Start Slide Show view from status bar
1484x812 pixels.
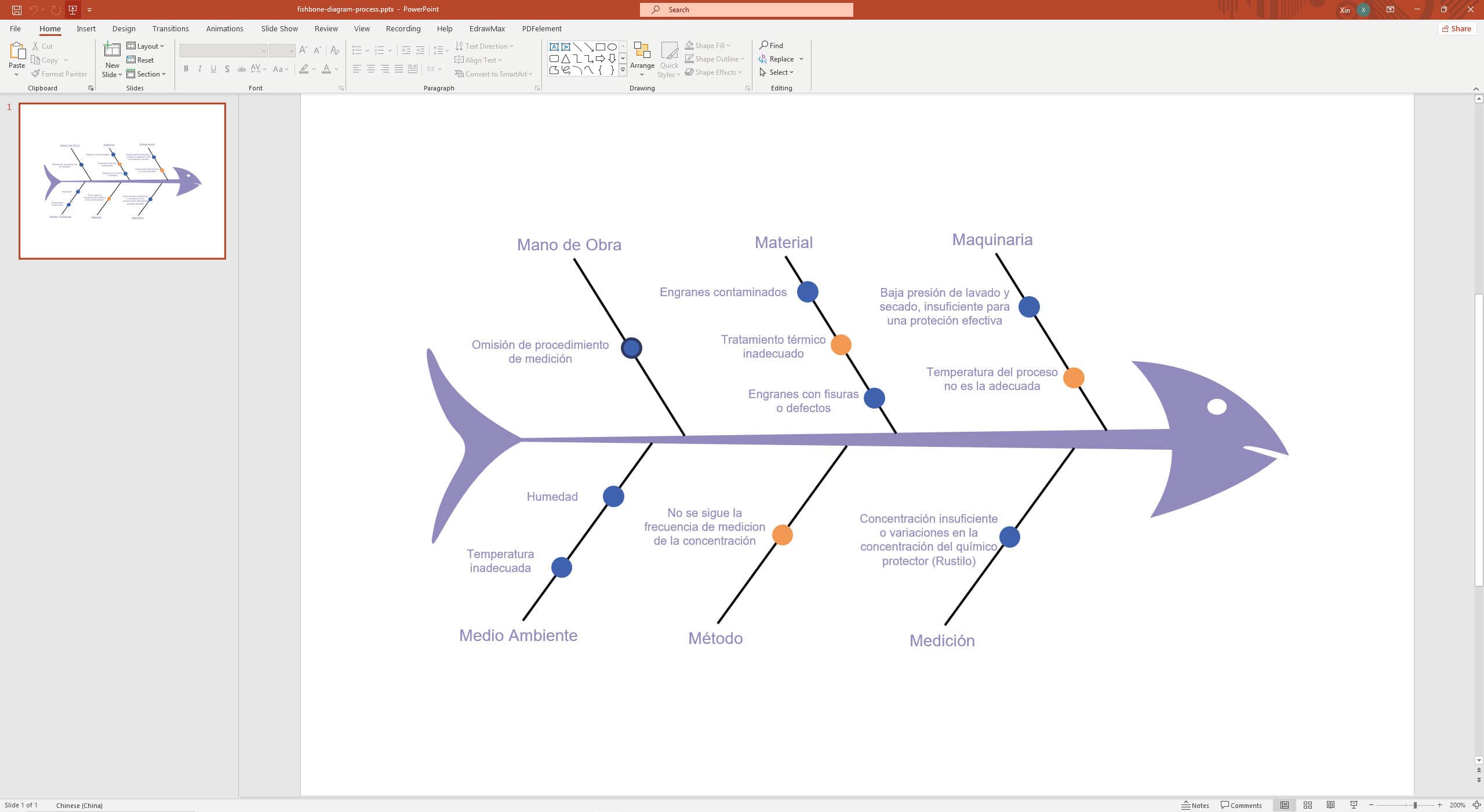(x=1354, y=805)
